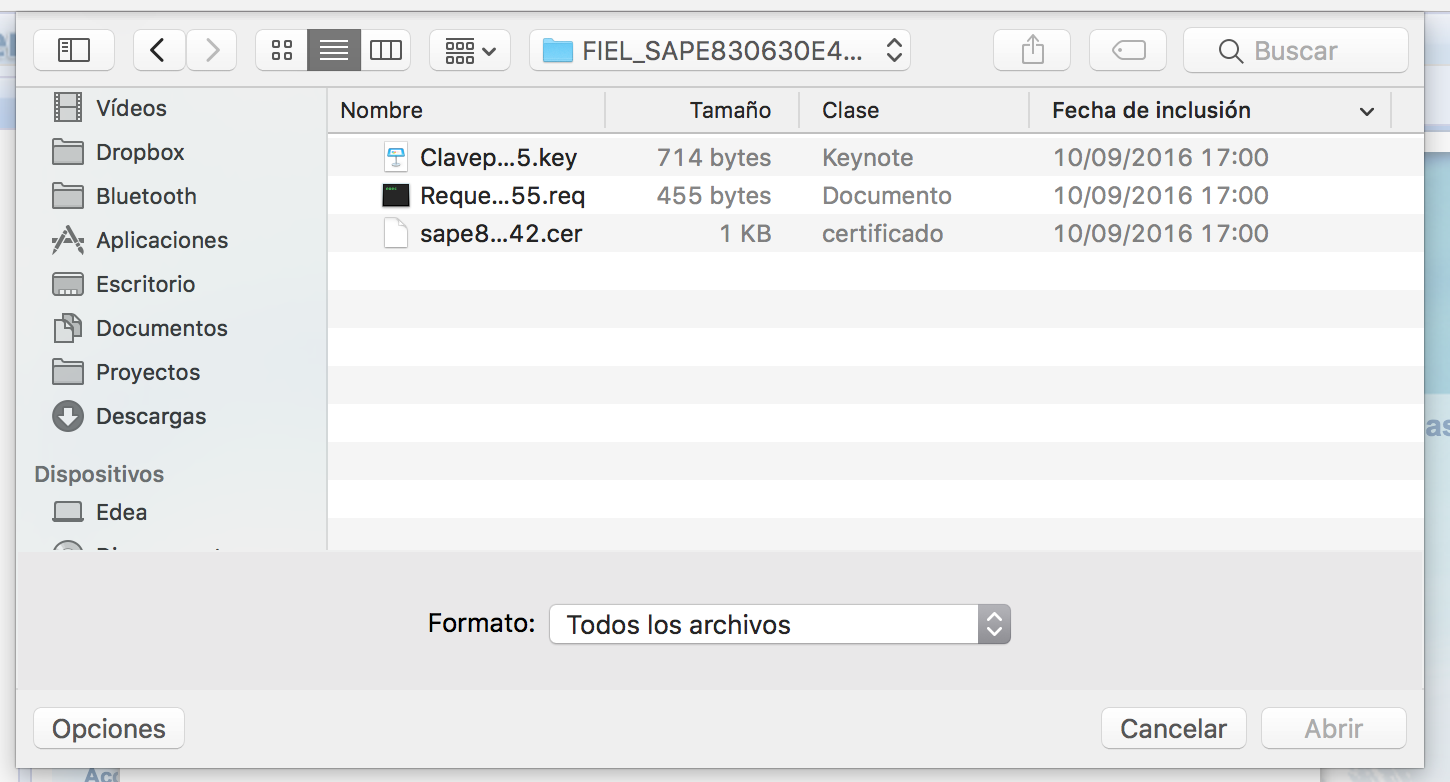This screenshot has height=782, width=1450.
Task: Switch to list view
Action: (334, 50)
